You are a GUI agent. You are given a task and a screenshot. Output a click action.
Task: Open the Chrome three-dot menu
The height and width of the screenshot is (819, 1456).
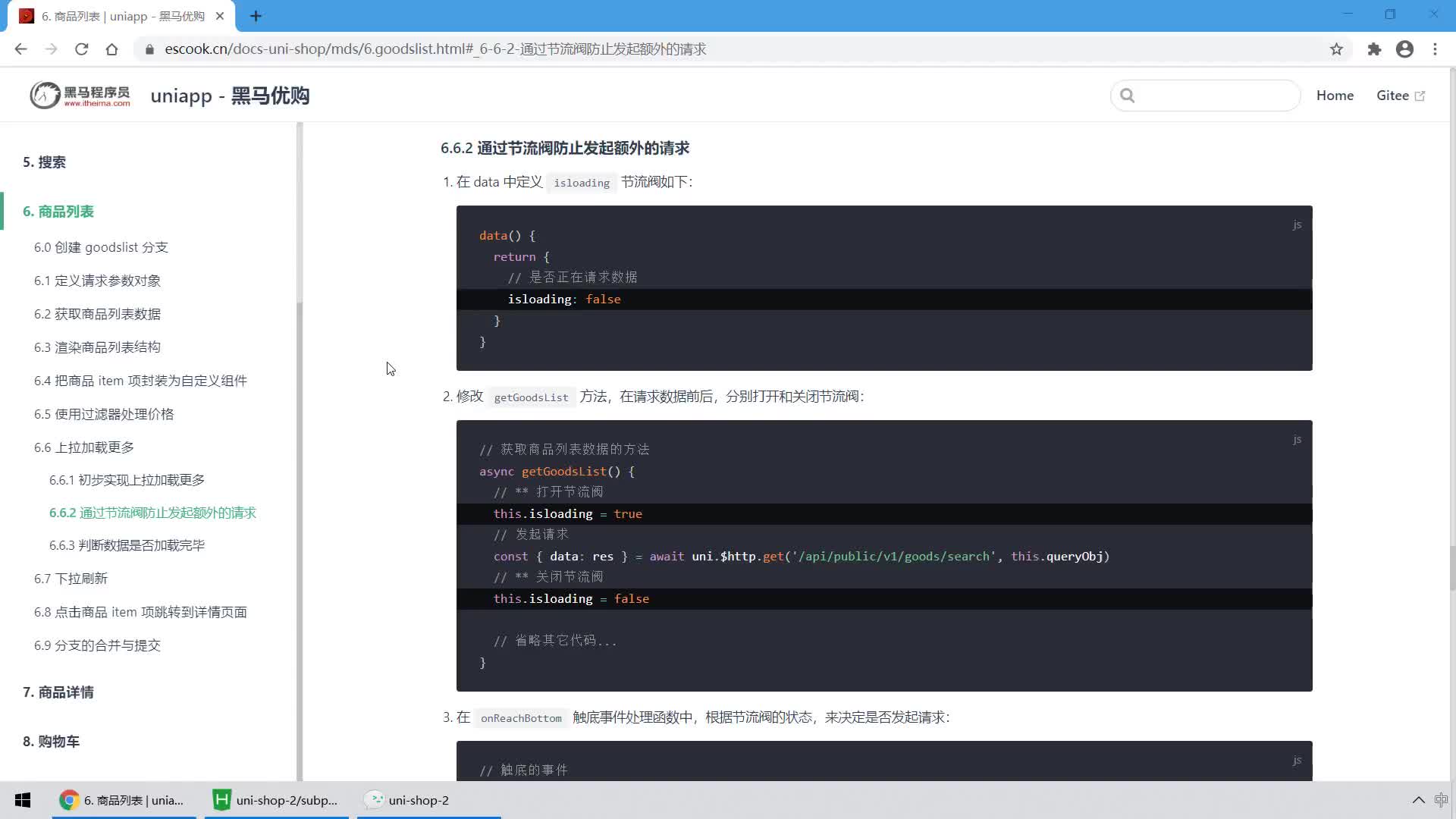tap(1435, 49)
